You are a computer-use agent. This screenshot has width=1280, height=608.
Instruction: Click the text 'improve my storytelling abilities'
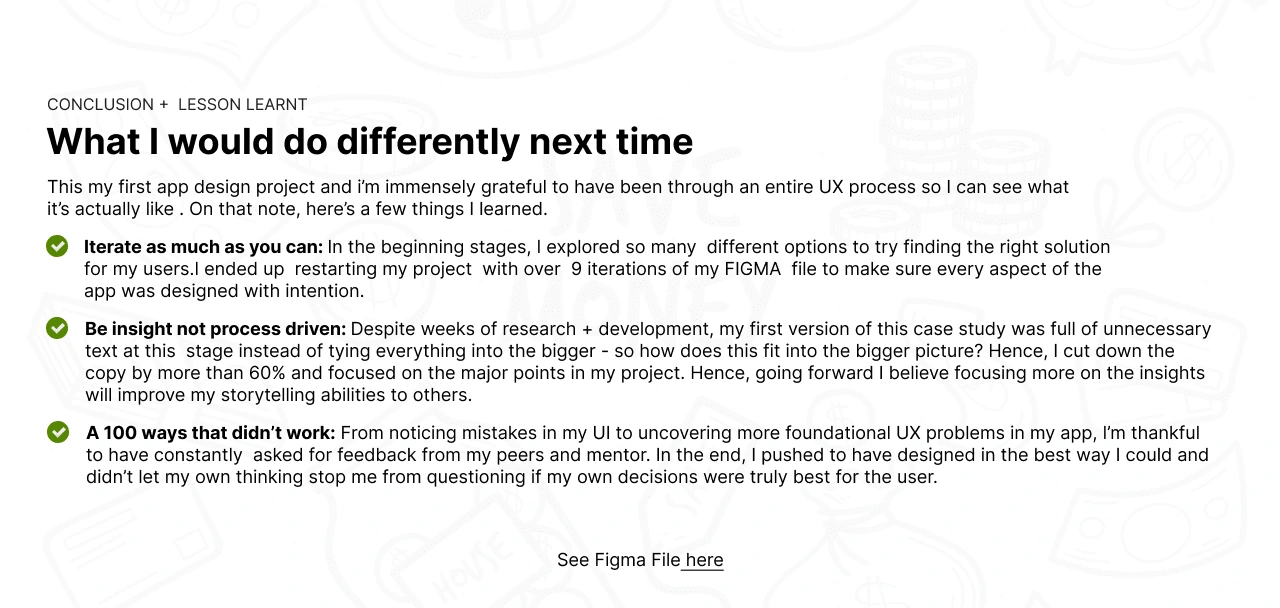[248, 395]
